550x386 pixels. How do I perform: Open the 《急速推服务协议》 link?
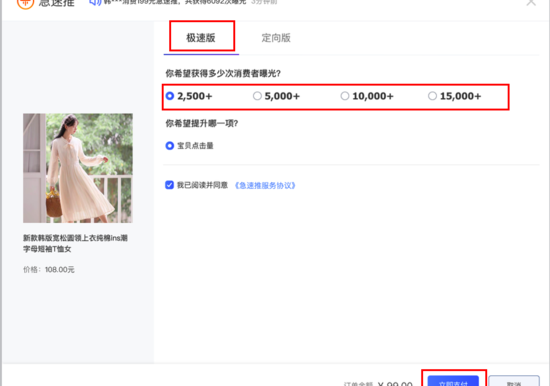pos(265,185)
